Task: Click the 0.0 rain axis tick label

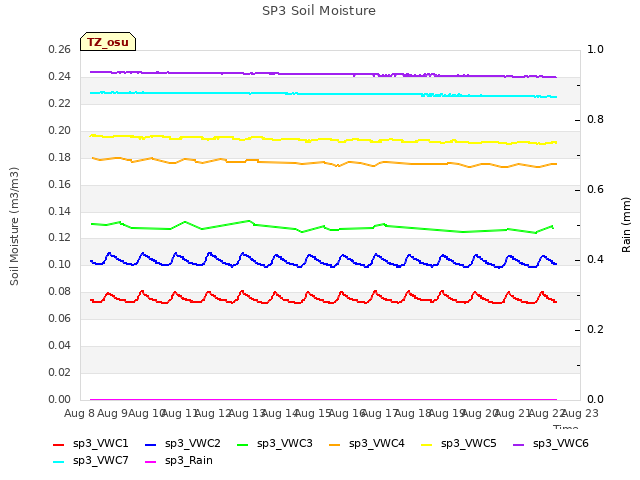Action: tap(595, 399)
